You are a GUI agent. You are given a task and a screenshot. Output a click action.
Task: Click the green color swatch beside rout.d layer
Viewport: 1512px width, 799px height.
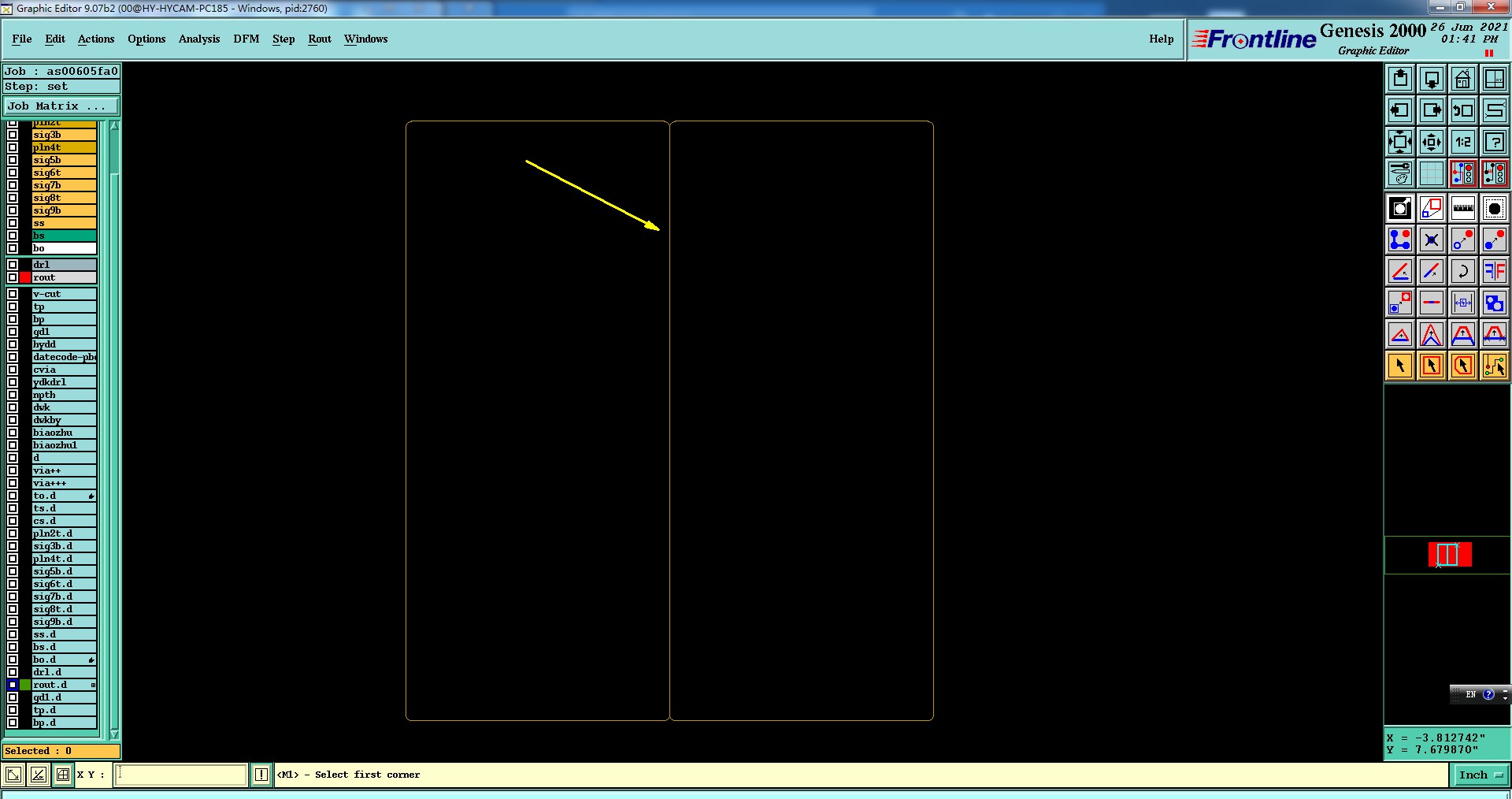(25, 685)
